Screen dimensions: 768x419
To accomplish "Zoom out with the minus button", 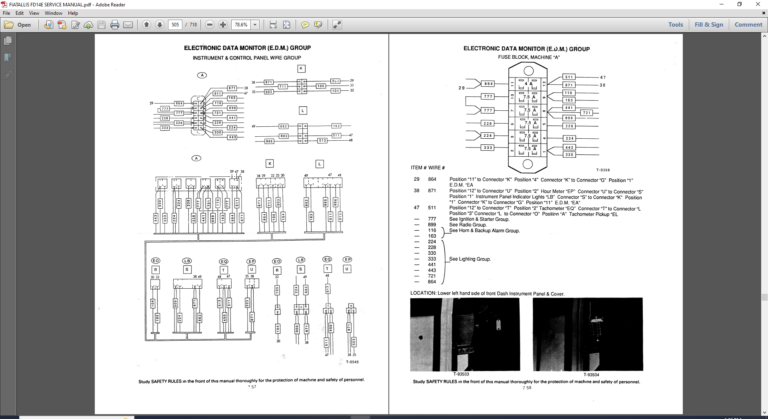I will (x=210, y=24).
